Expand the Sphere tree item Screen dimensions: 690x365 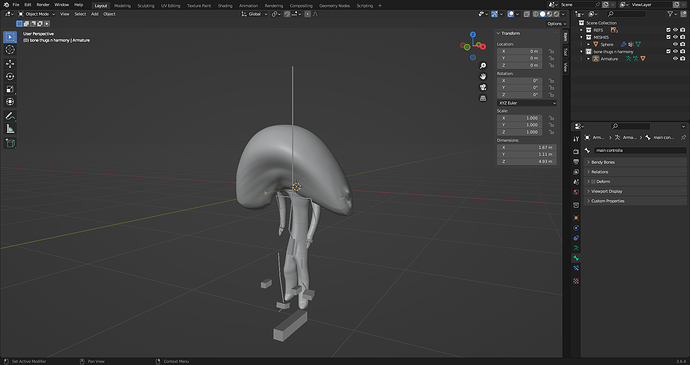tap(588, 44)
